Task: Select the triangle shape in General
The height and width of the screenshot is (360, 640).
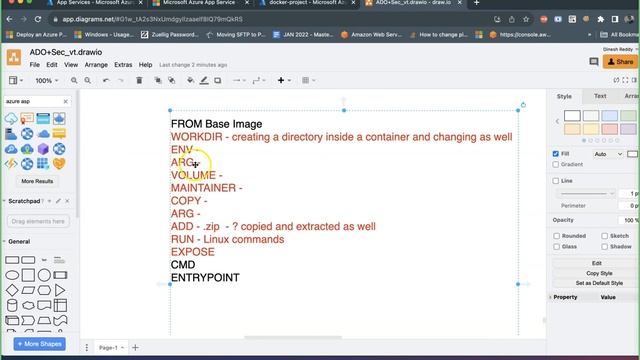Action: click(60, 290)
